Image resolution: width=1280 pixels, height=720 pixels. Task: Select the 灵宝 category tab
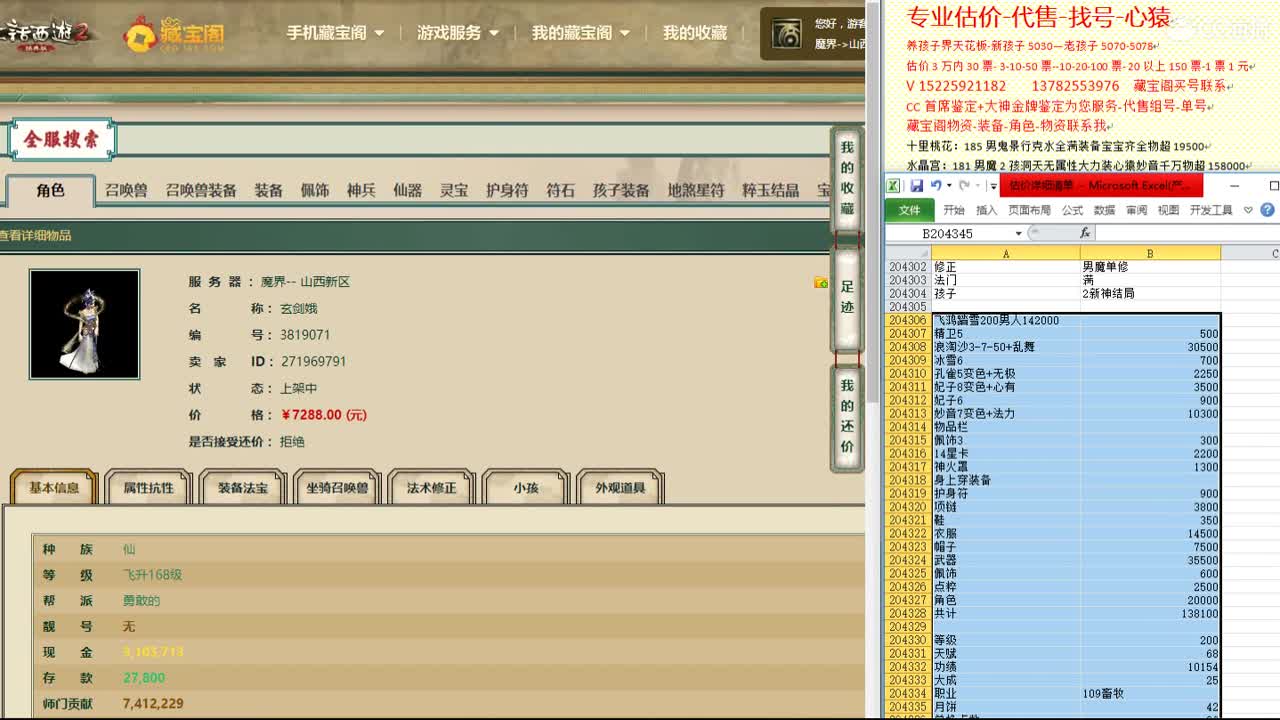coord(454,190)
